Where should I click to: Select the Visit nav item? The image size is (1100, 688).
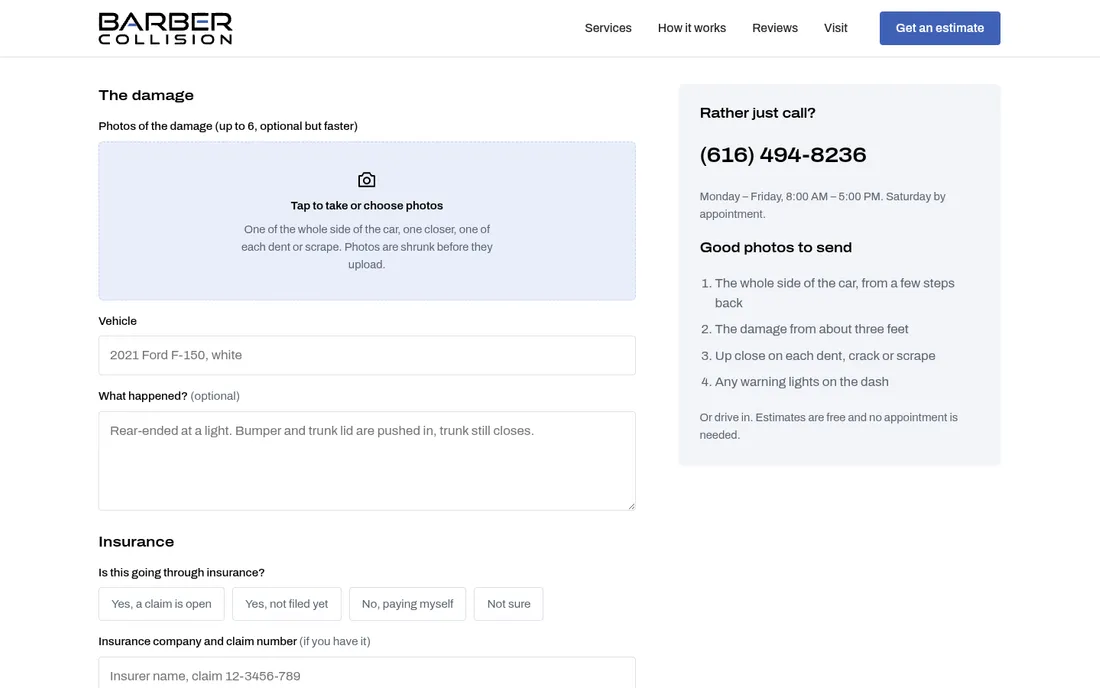point(836,28)
